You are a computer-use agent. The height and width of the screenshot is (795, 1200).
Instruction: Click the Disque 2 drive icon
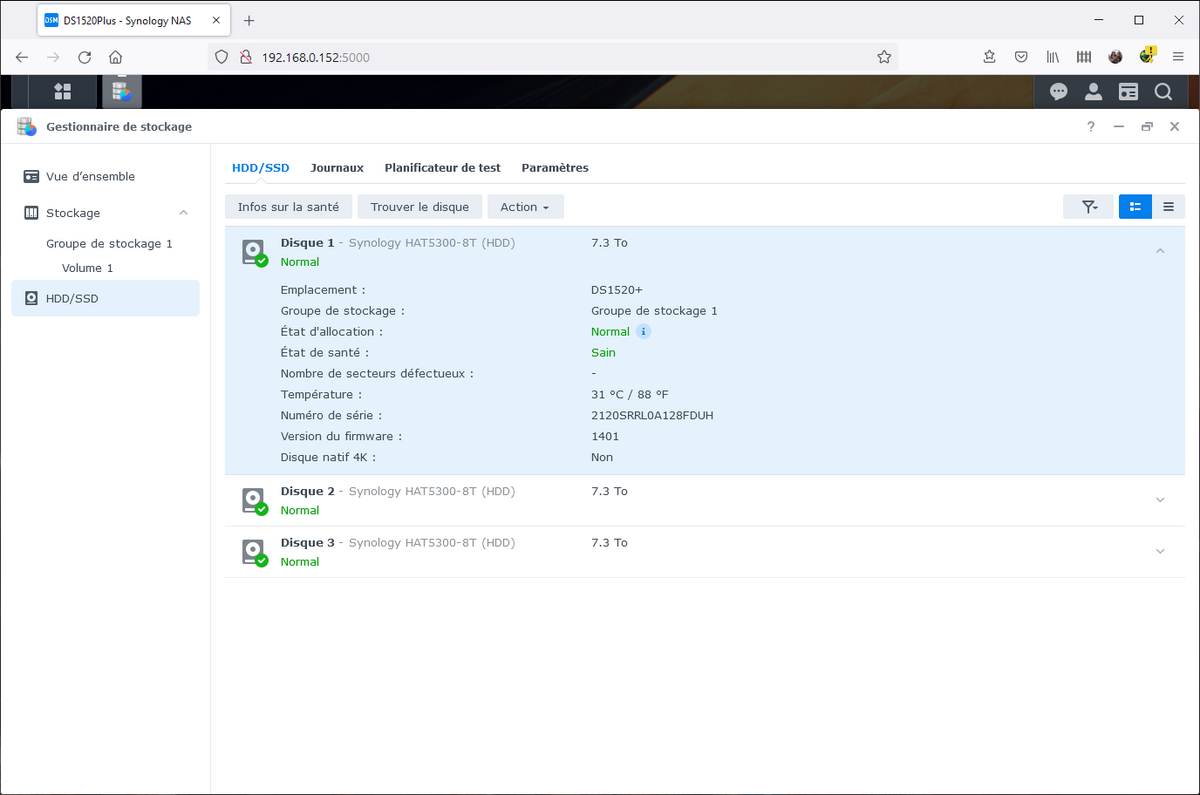pyautogui.click(x=254, y=500)
